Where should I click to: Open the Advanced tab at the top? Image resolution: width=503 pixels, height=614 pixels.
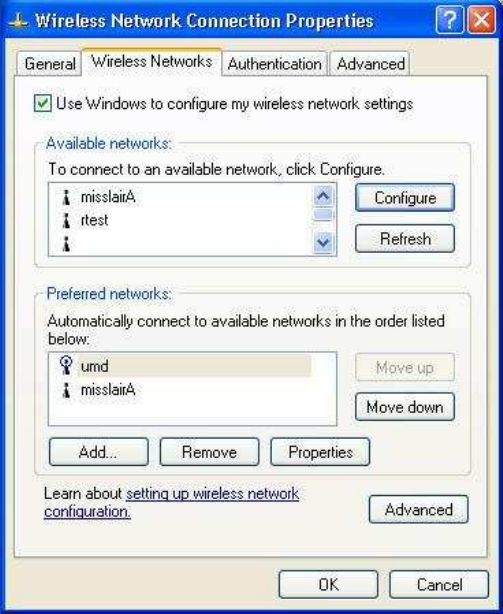(x=370, y=64)
